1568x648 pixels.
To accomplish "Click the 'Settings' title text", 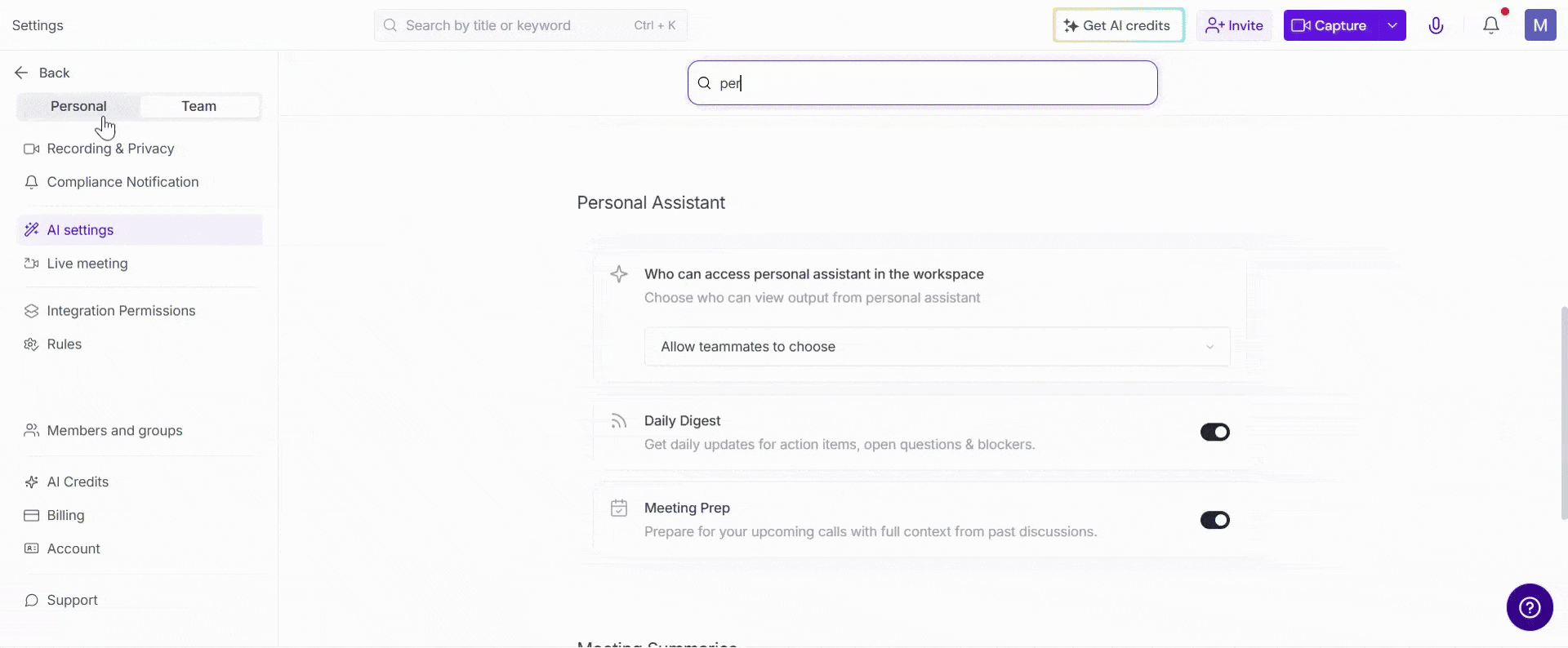I will (x=38, y=25).
